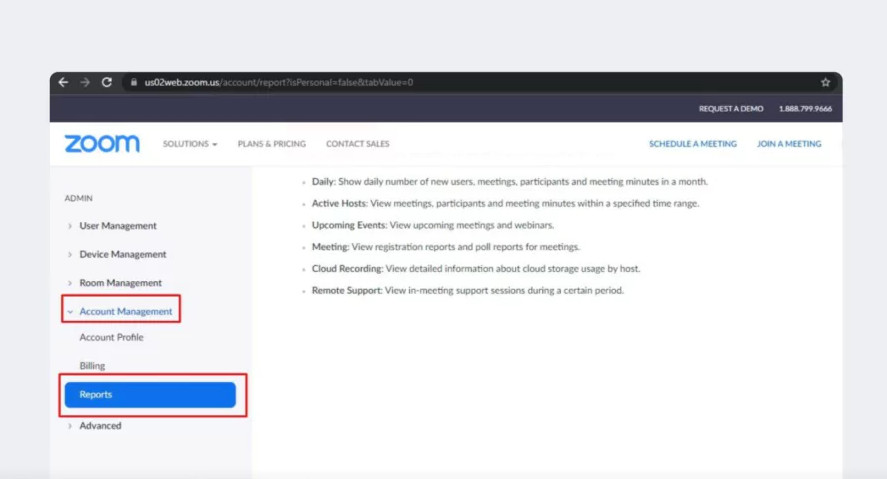
Task: Open Contact Sales
Action: point(358,144)
